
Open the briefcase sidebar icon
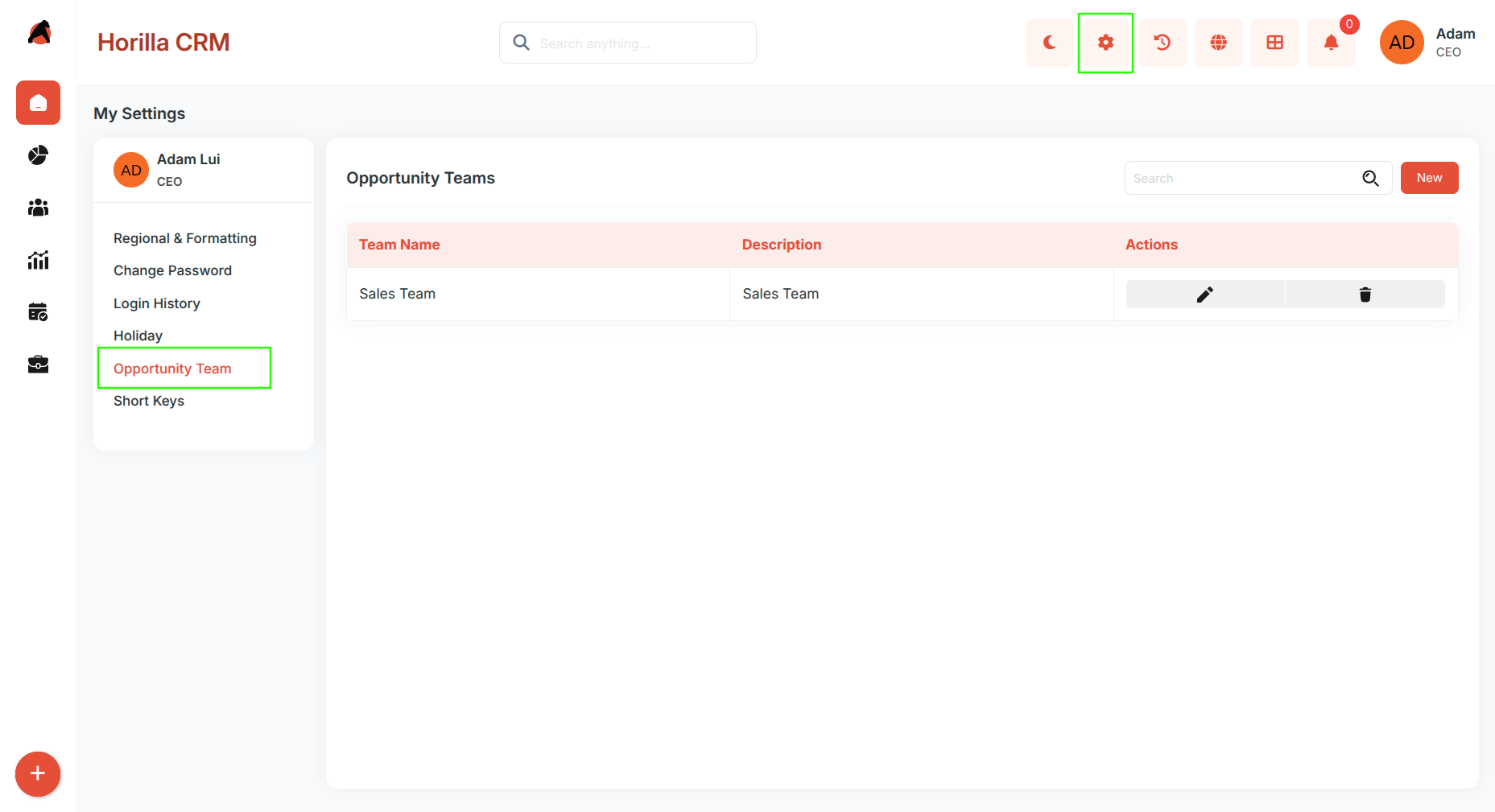click(38, 365)
